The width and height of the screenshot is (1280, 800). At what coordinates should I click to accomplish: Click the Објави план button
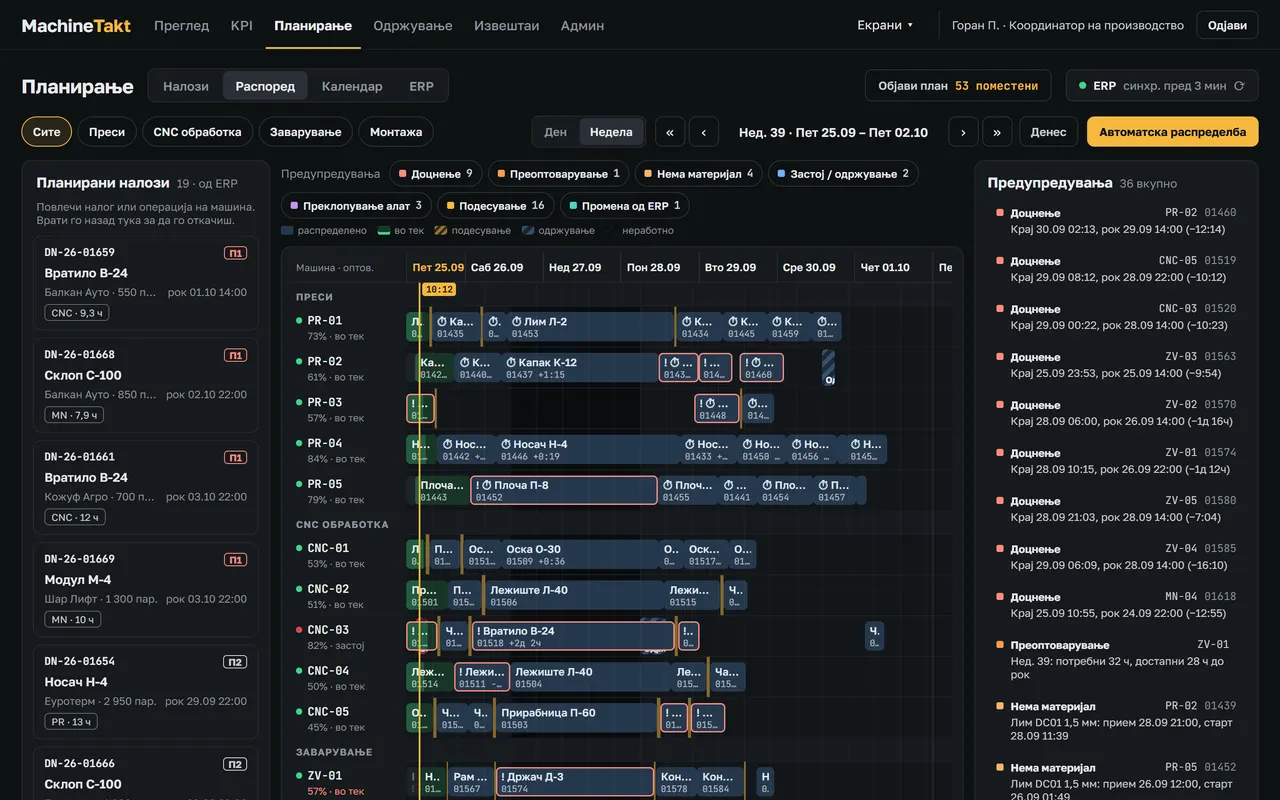(x=958, y=86)
